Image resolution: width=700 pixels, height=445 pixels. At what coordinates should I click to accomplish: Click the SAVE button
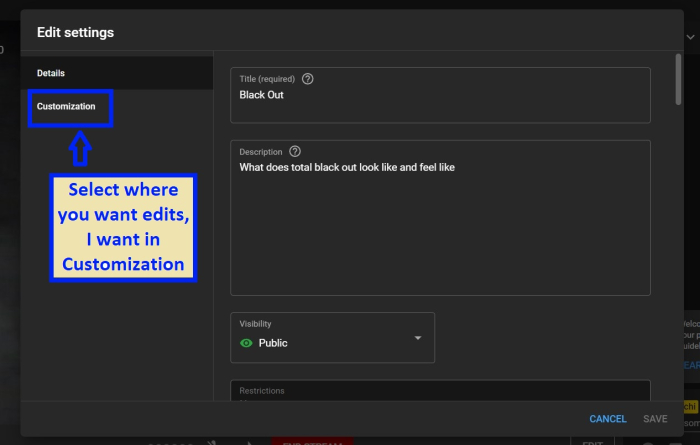point(655,419)
